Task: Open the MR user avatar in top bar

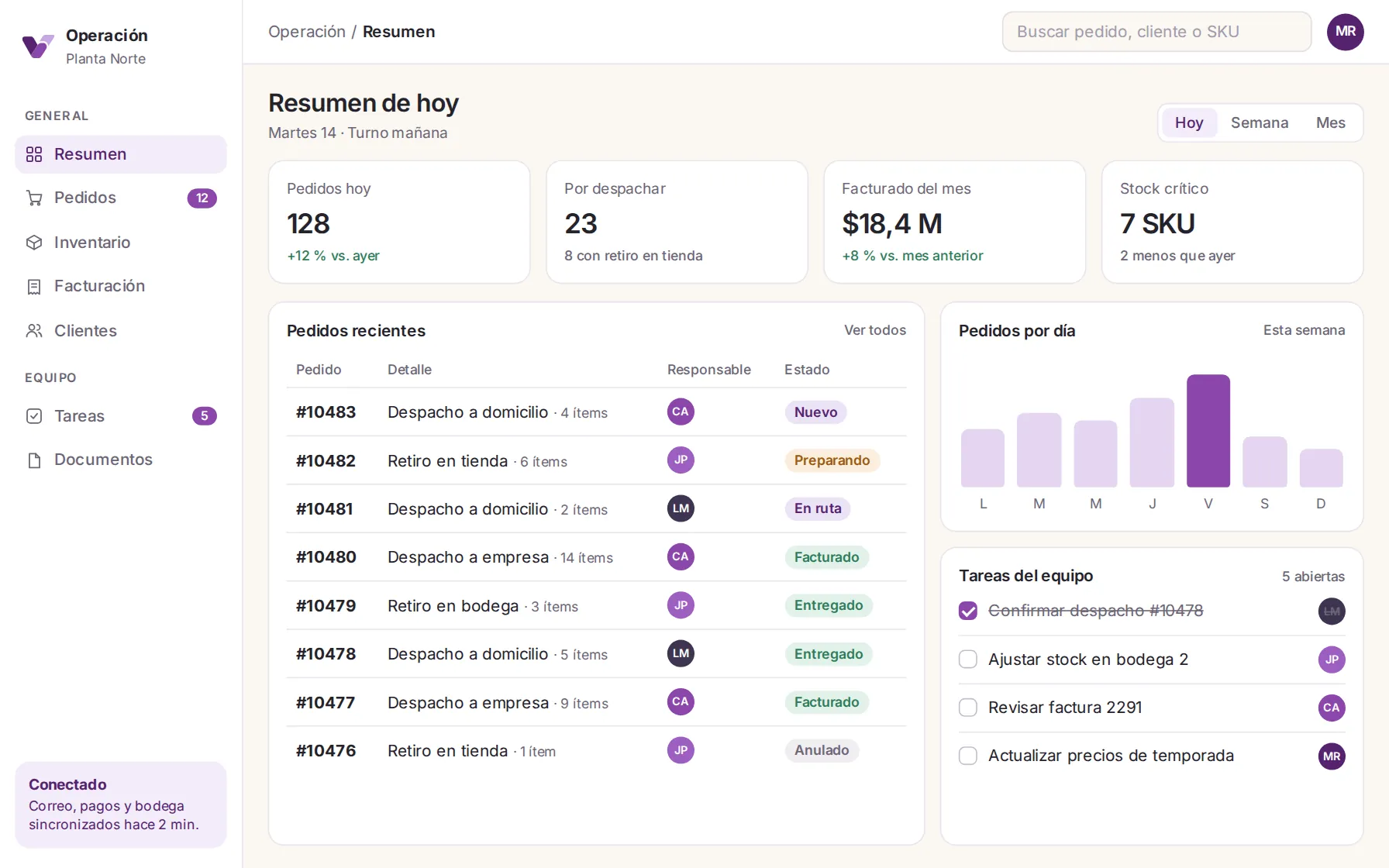Action: (1346, 32)
